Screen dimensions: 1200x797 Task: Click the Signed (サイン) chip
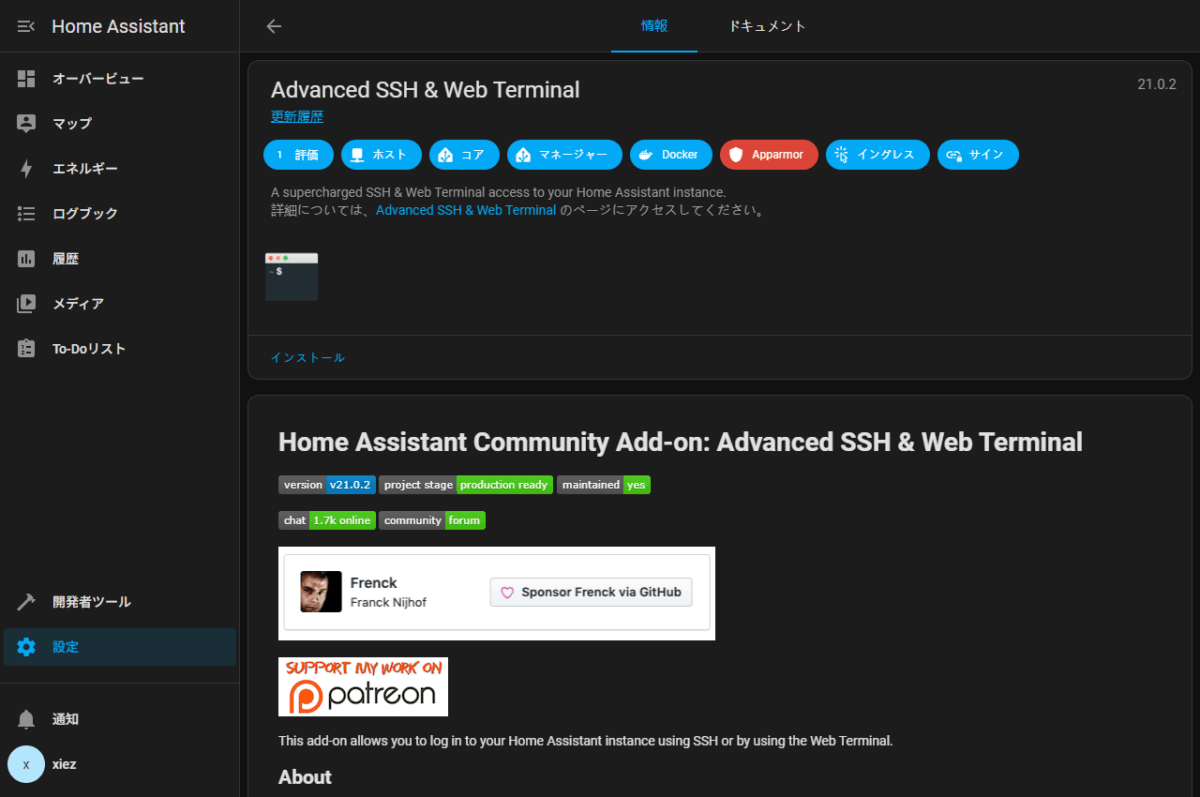978,155
